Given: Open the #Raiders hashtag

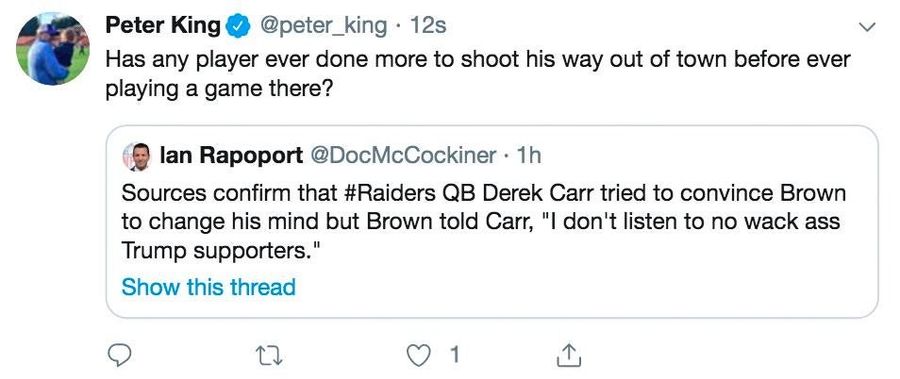Looking at the screenshot, I should click(x=390, y=193).
